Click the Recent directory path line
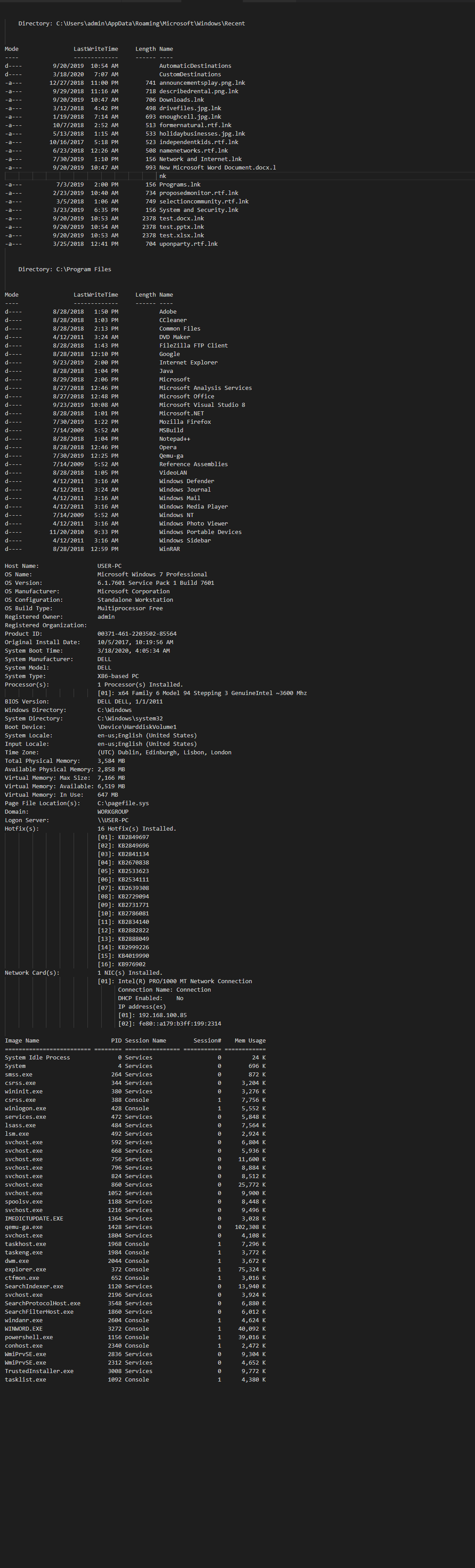 (x=131, y=24)
